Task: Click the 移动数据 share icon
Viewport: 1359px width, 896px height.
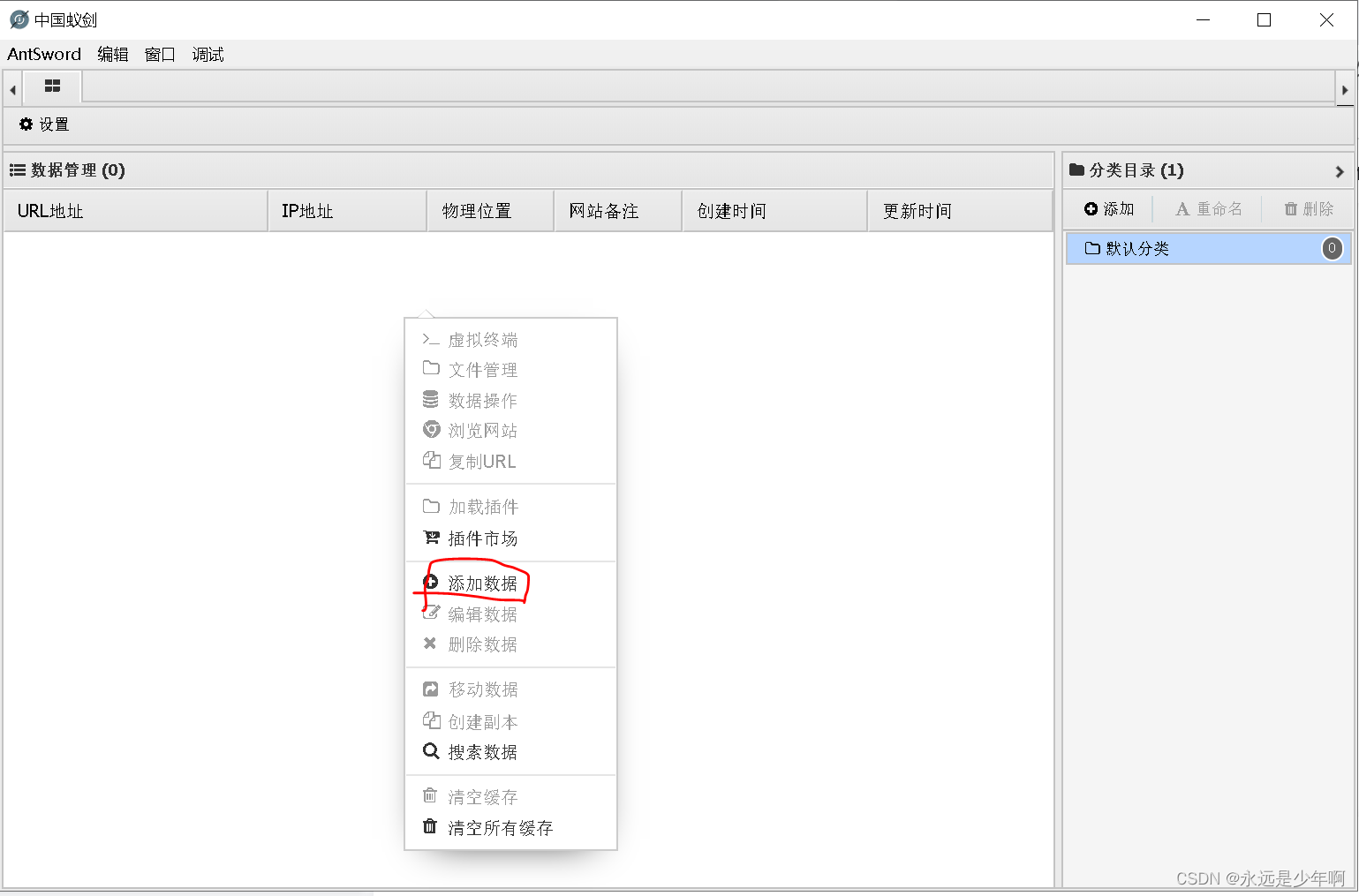Action: 430,689
